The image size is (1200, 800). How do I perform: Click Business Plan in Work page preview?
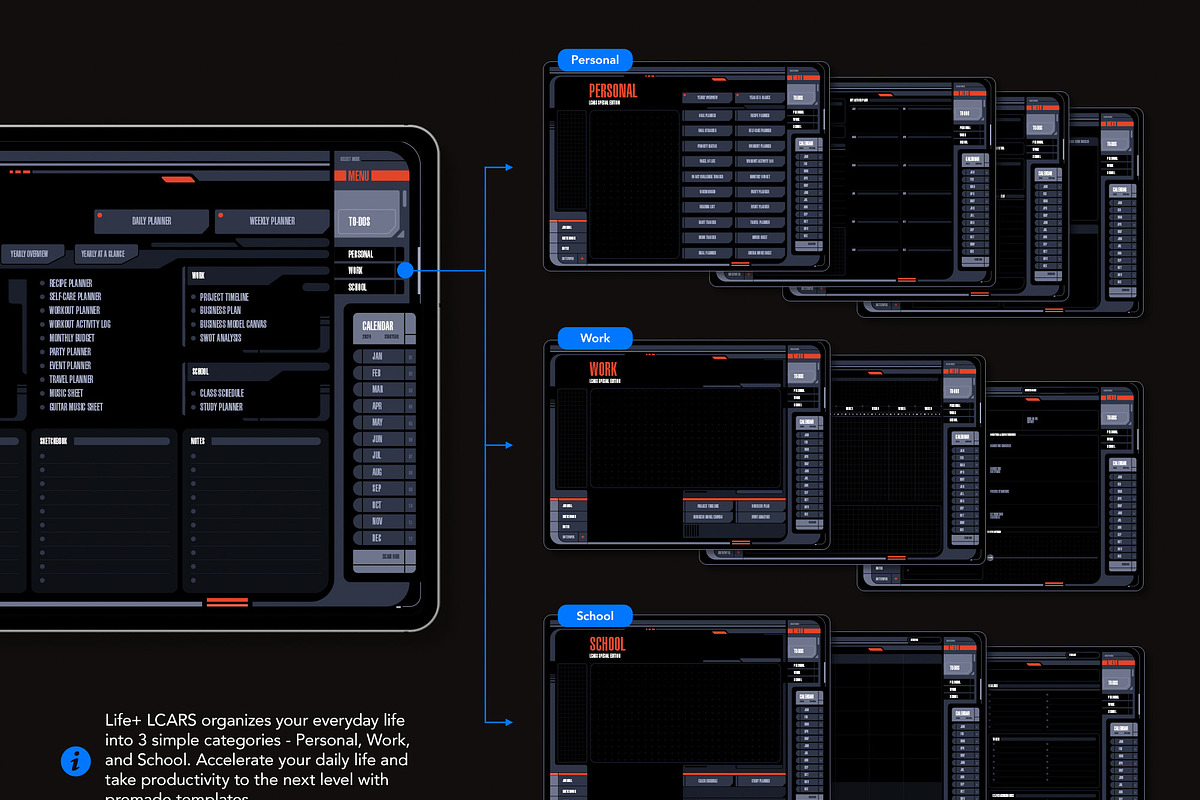[760, 506]
